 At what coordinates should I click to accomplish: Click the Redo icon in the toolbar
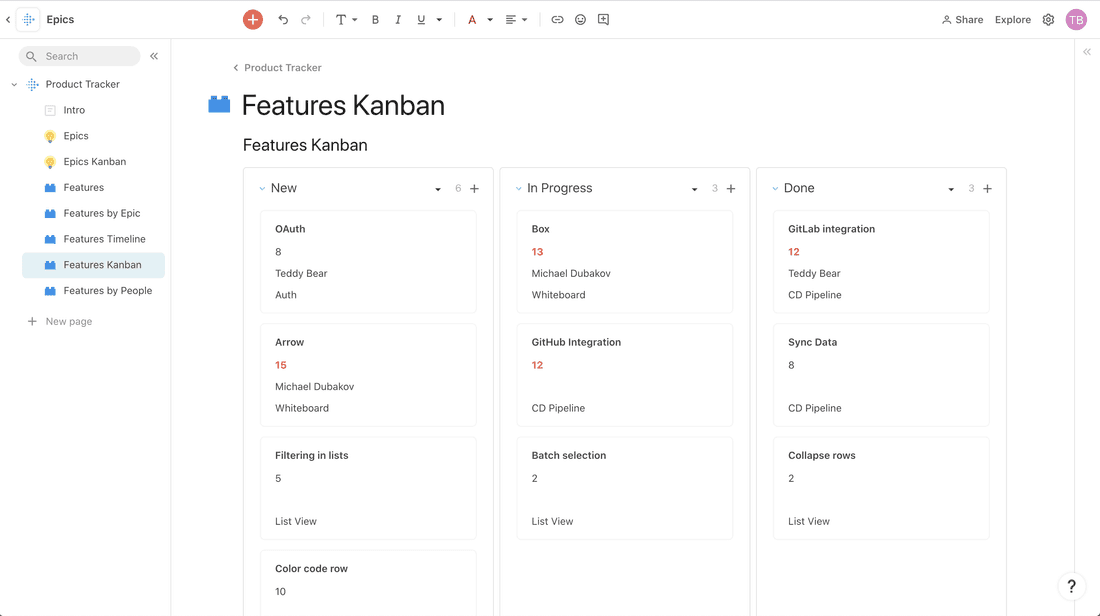304,19
